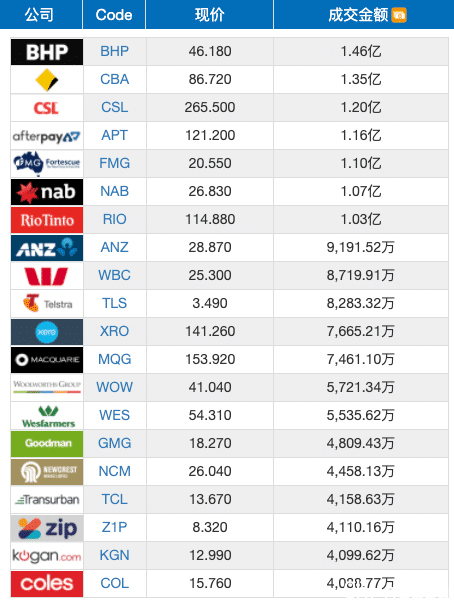Open the FMG stock code link
Viewport: 454px width, 603px height.
(115, 163)
